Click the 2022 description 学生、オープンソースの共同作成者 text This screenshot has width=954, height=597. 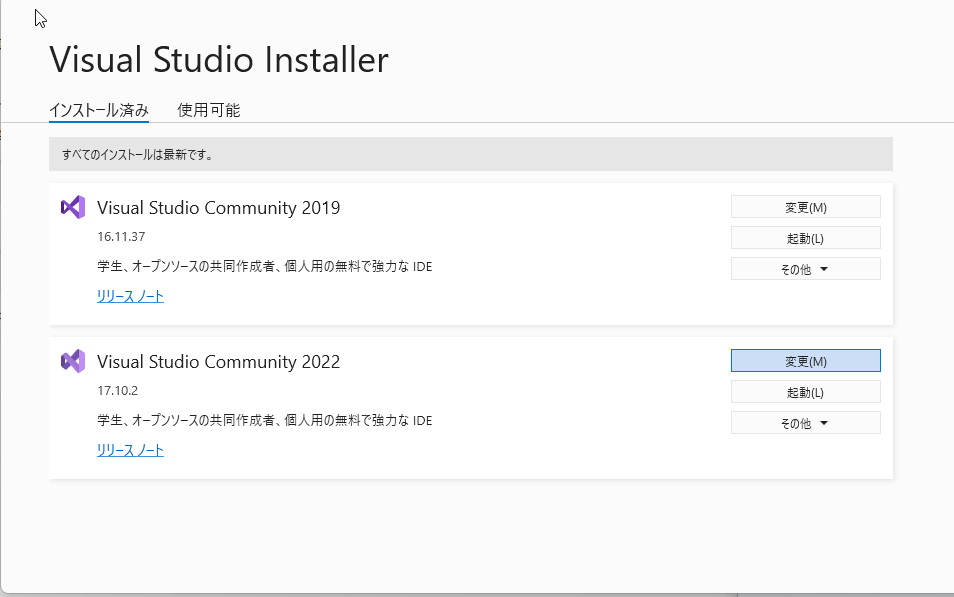tap(264, 421)
